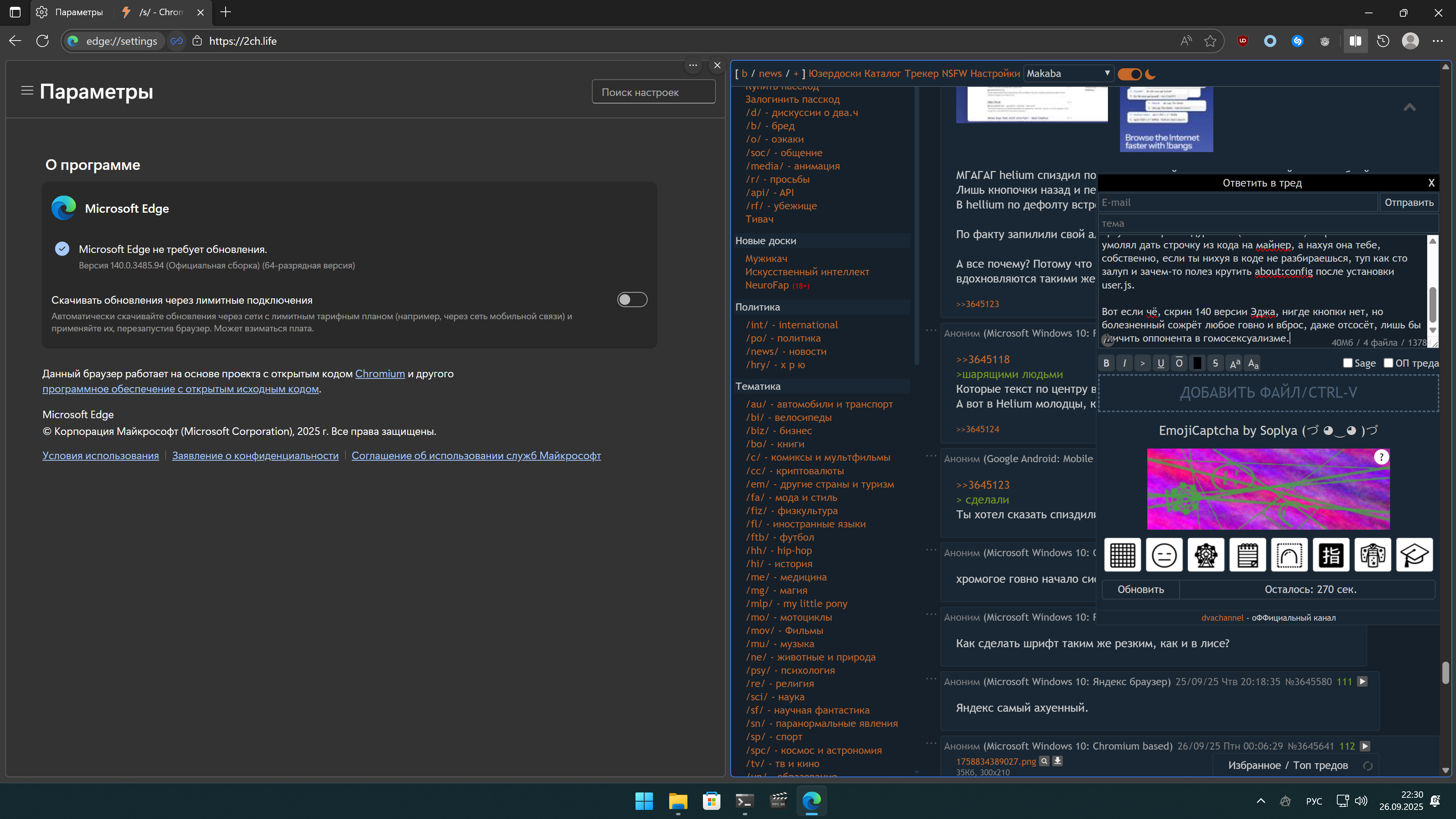Open Microsoft Store from taskbar

click(x=711, y=800)
